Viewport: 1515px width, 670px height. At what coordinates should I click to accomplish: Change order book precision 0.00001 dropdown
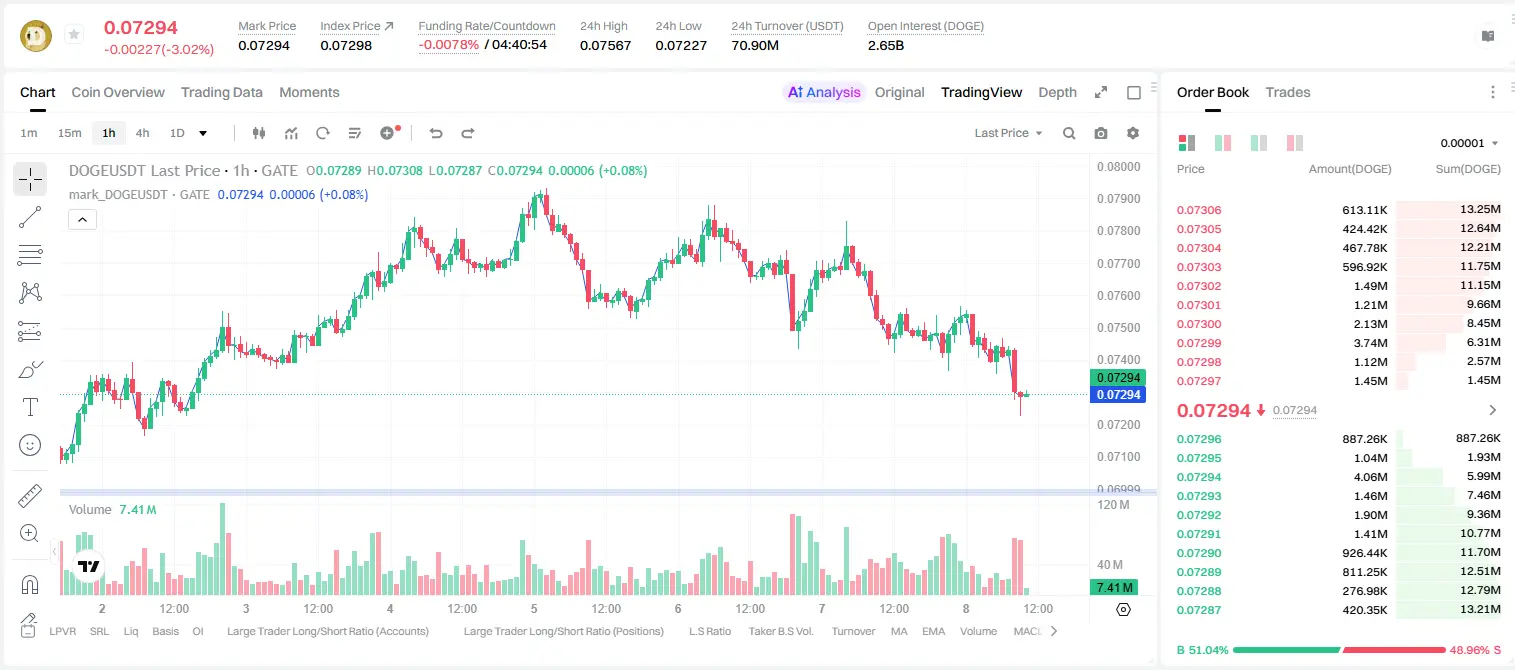(1469, 143)
